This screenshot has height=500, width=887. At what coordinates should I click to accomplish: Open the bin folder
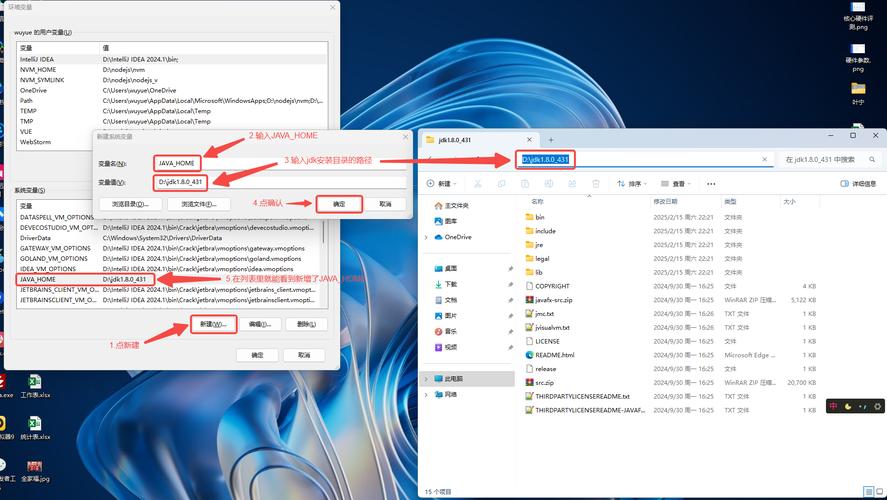(x=539, y=217)
